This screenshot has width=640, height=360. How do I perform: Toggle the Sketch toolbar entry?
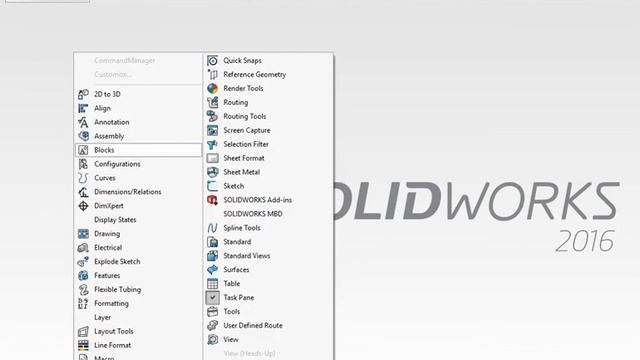coord(233,186)
